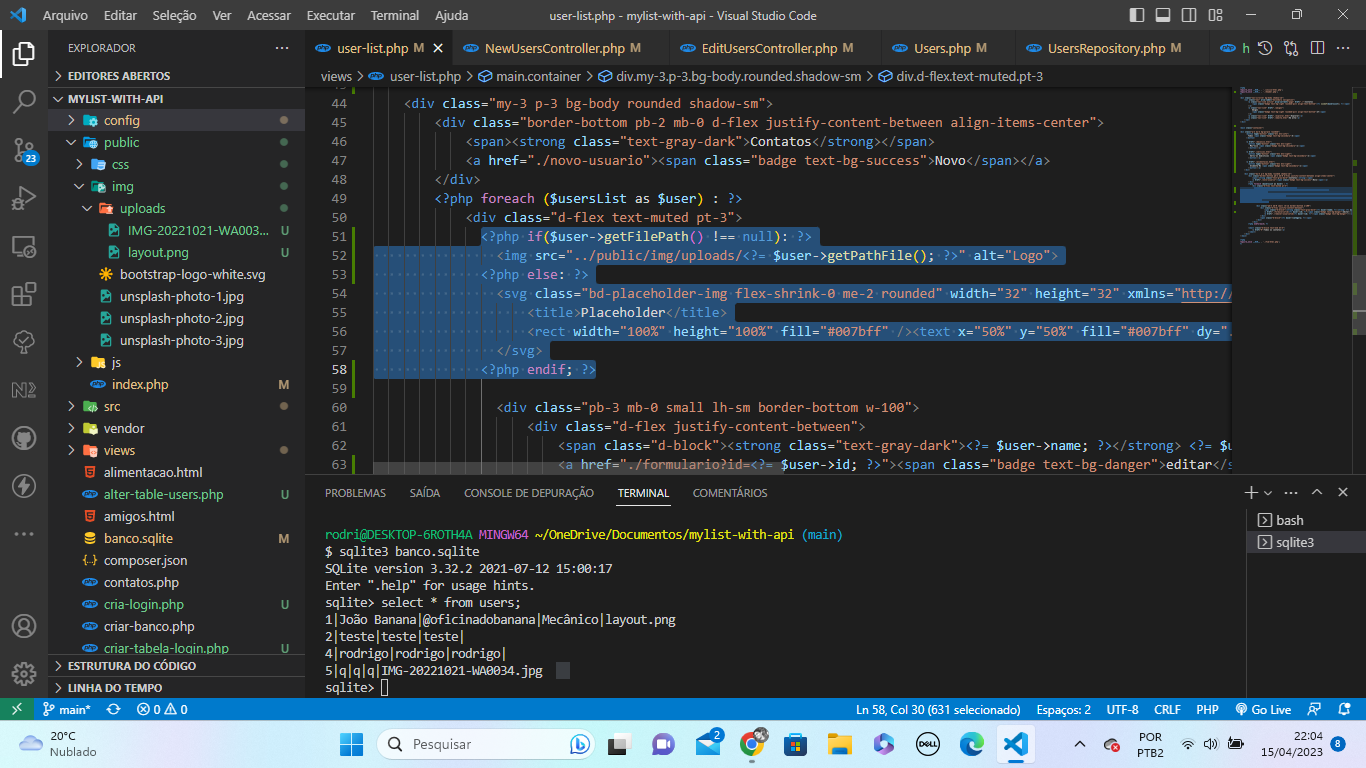Screen dimensions: 1366x768
Task: Open the Seleção menu
Action: click(174, 15)
